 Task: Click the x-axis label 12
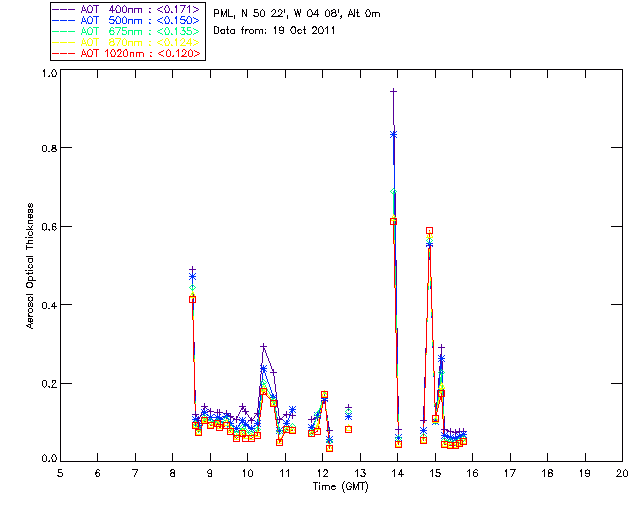322,473
